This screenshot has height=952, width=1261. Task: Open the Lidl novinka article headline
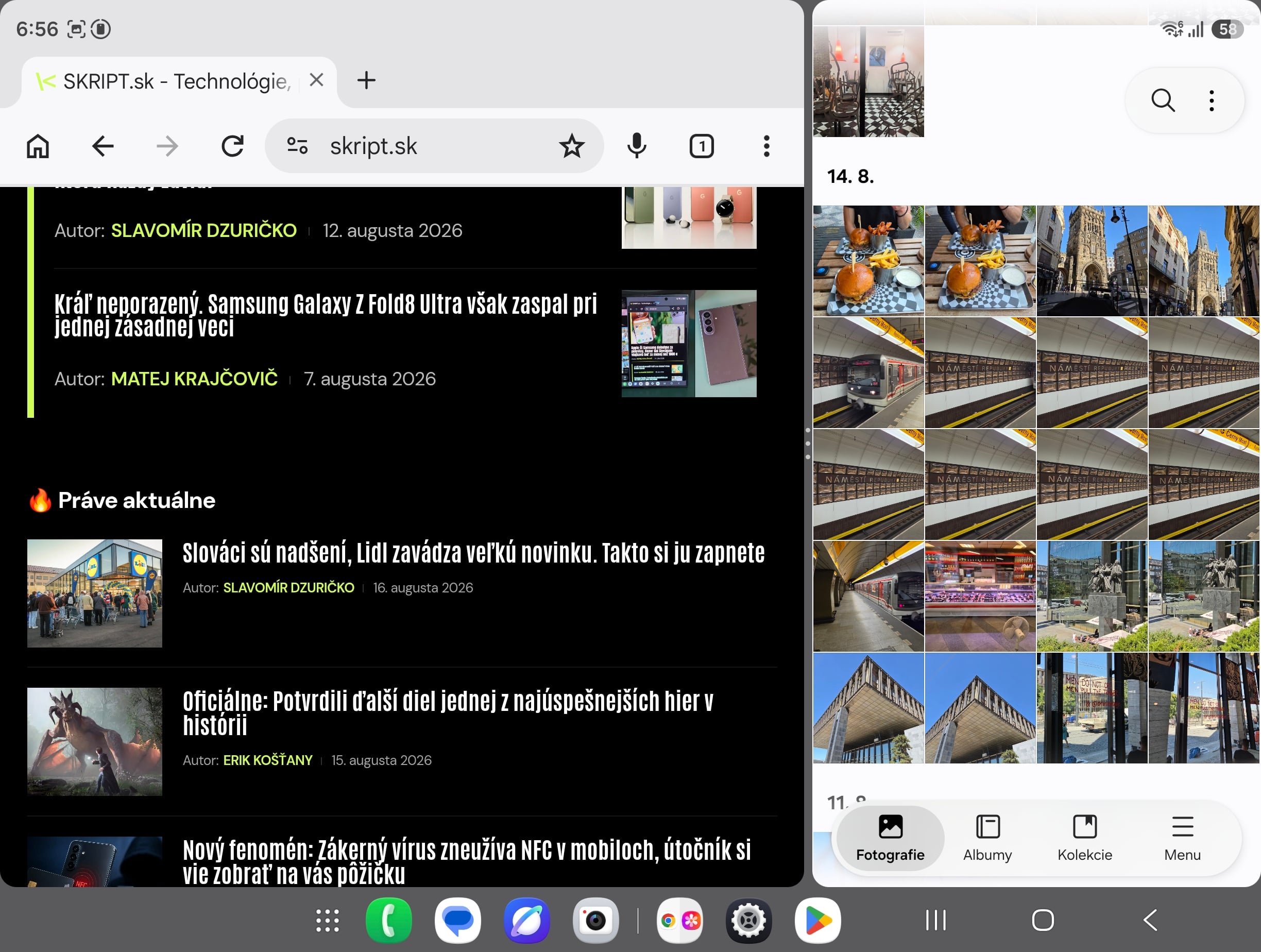click(474, 553)
